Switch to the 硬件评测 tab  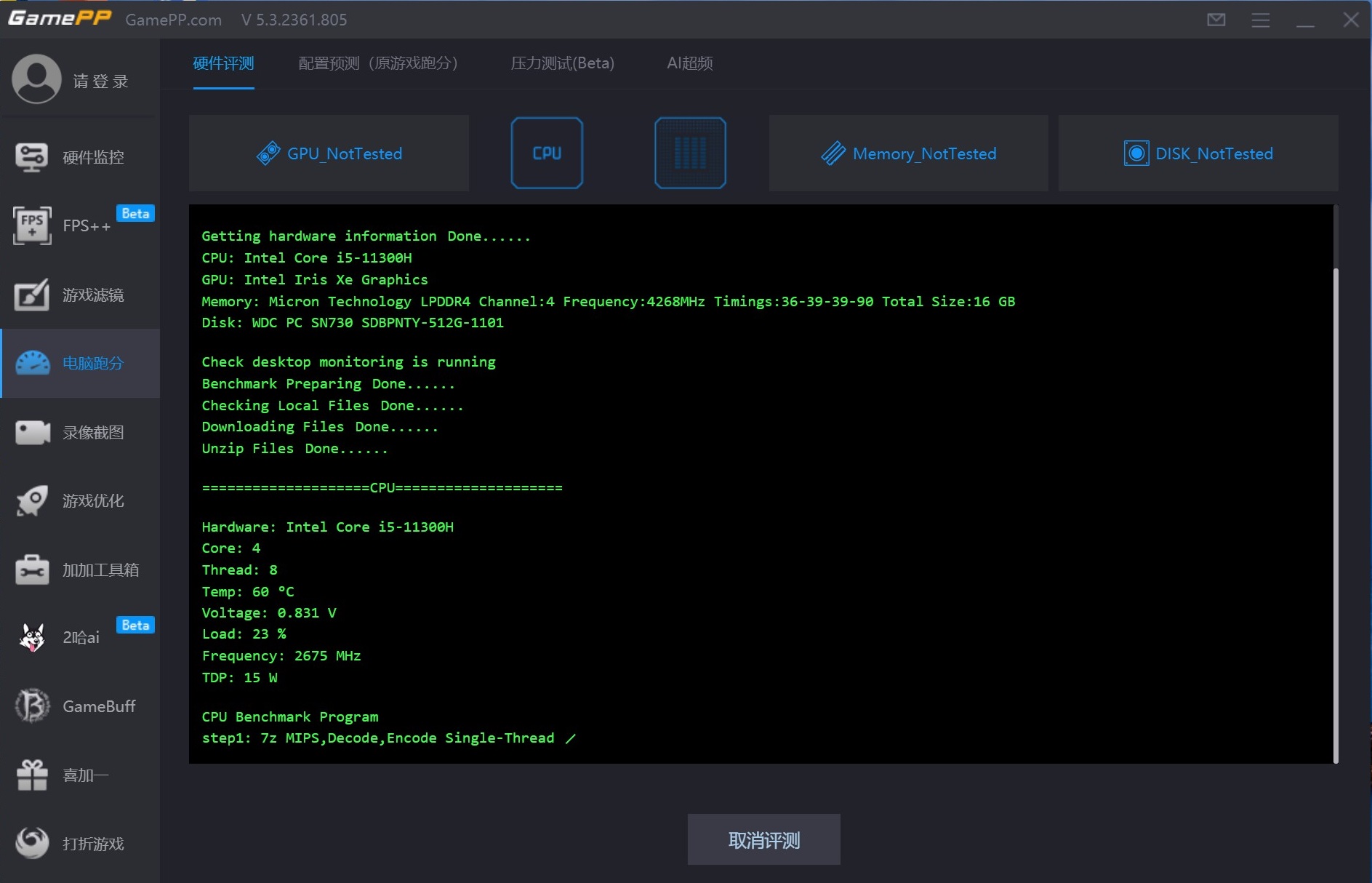tap(223, 63)
